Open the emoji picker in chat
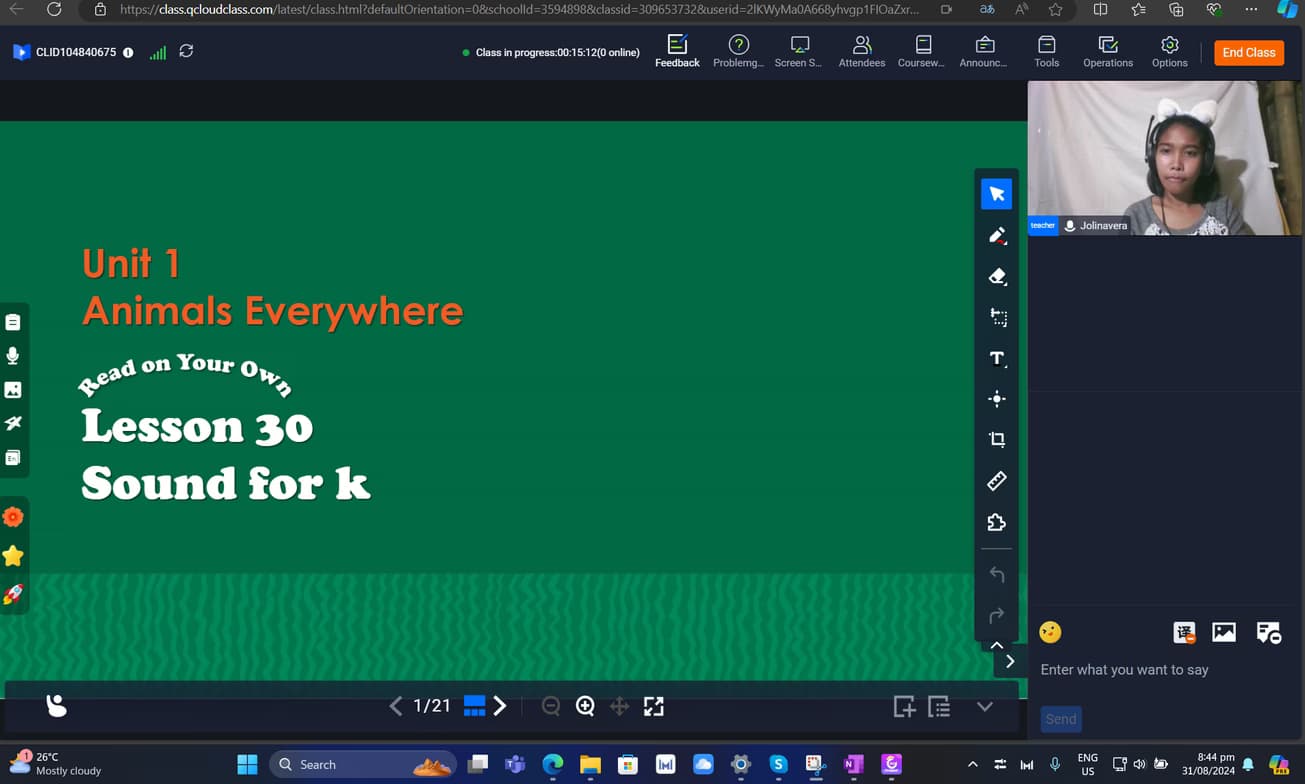The width and height of the screenshot is (1305, 784). [1050, 632]
